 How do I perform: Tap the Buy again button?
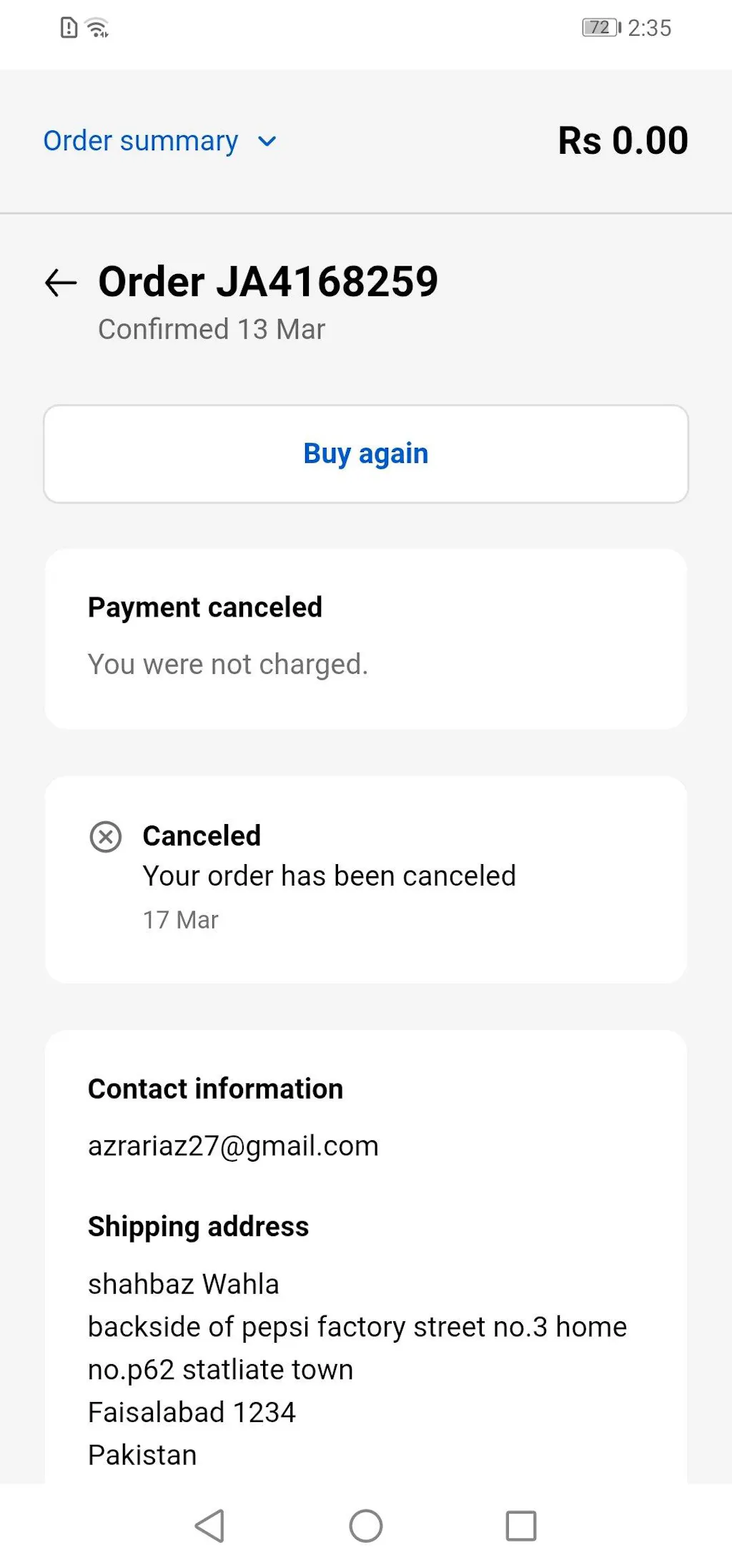366,454
